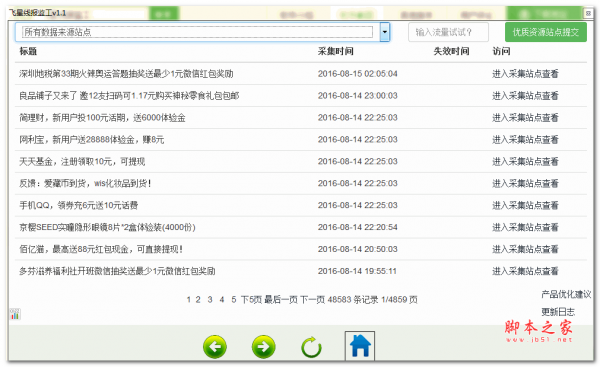Click timestamp 2016-08-15 02:05:04

pyautogui.click(x=357, y=73)
